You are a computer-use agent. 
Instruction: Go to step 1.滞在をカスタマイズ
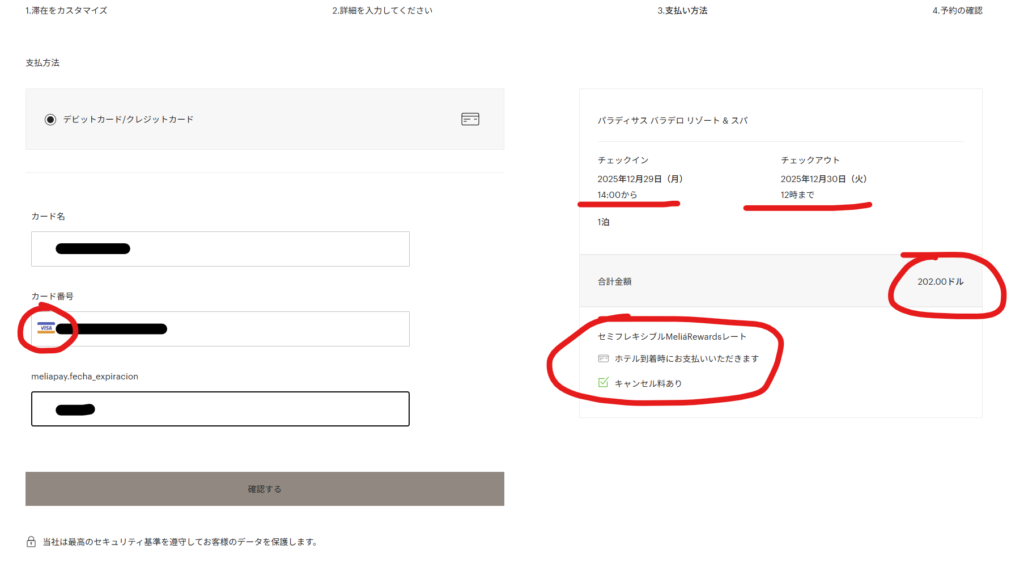pyautogui.click(x=66, y=11)
